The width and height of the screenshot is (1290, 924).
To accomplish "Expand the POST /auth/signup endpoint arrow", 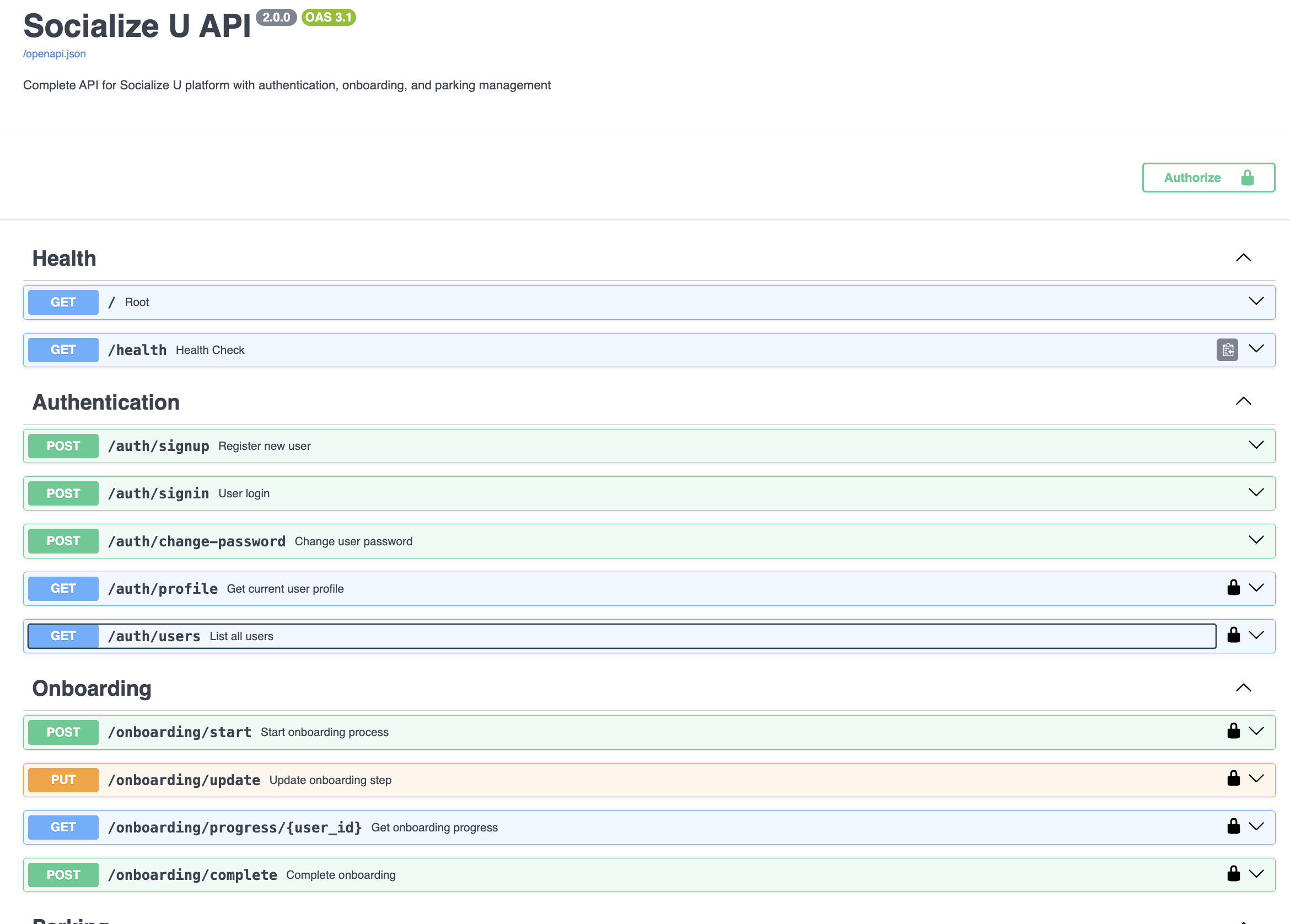I will point(1256,445).
